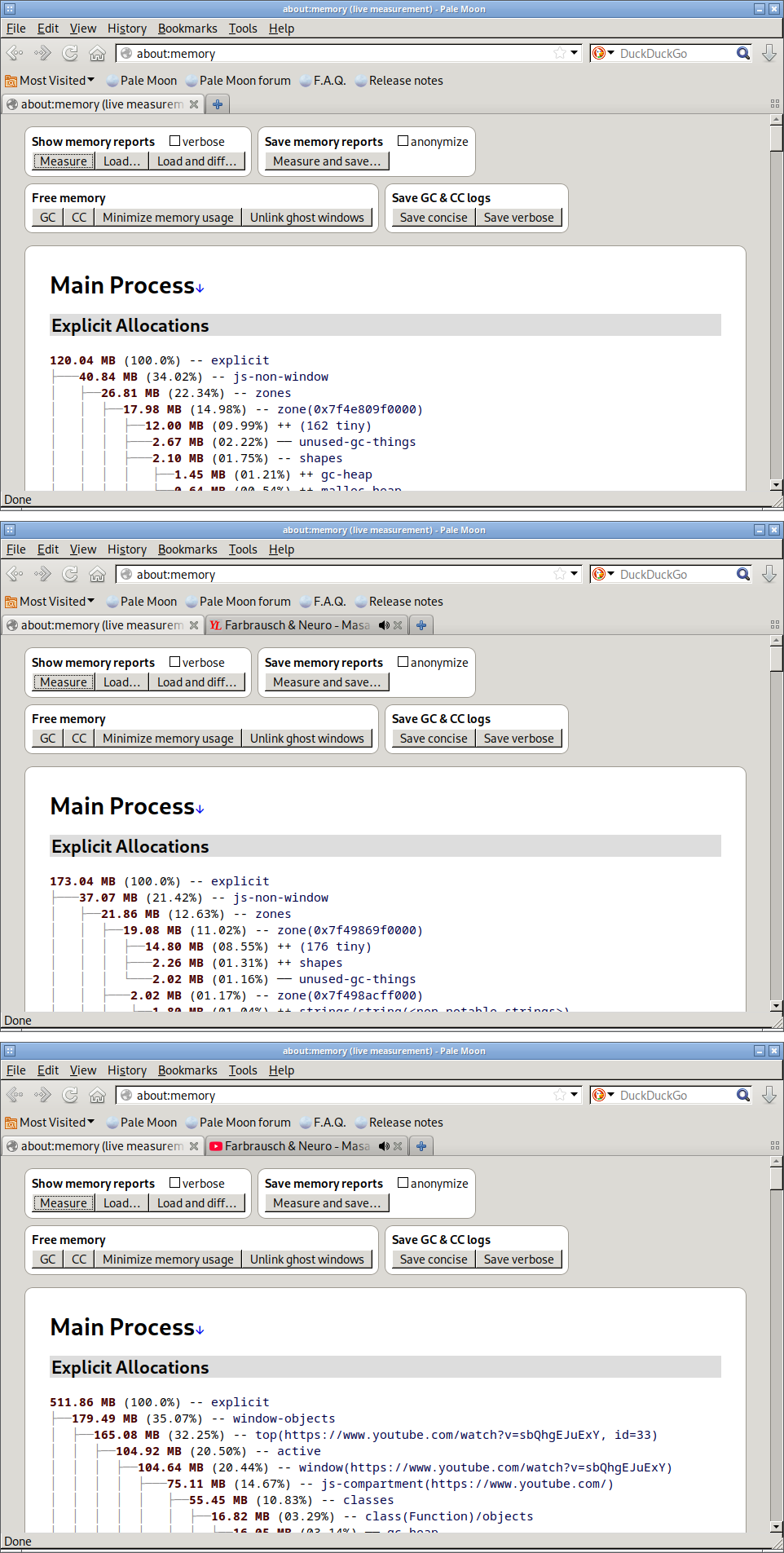Expand Most Visited in the middle window

[50, 602]
